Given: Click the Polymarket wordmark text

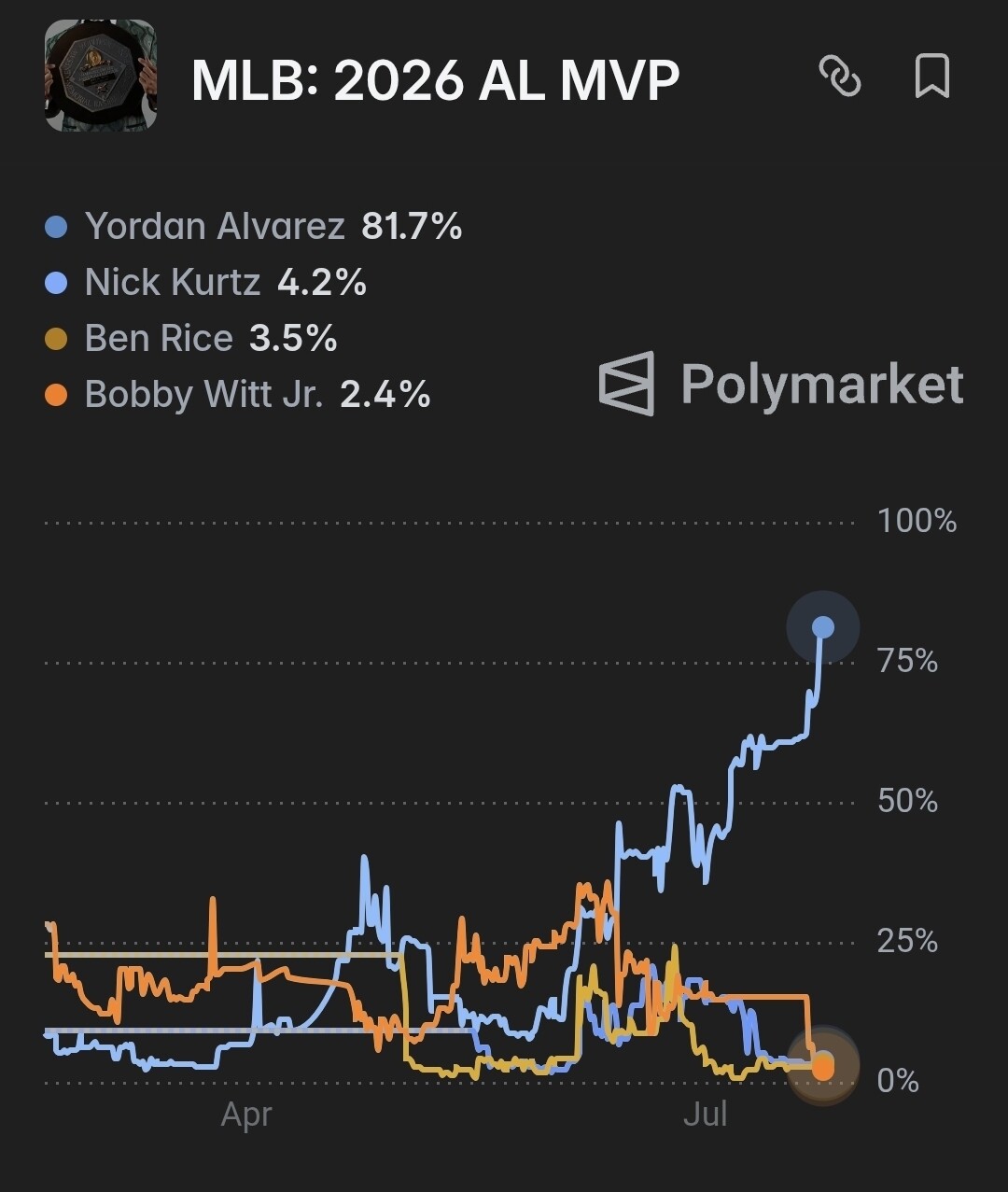Looking at the screenshot, I should pos(822,384).
